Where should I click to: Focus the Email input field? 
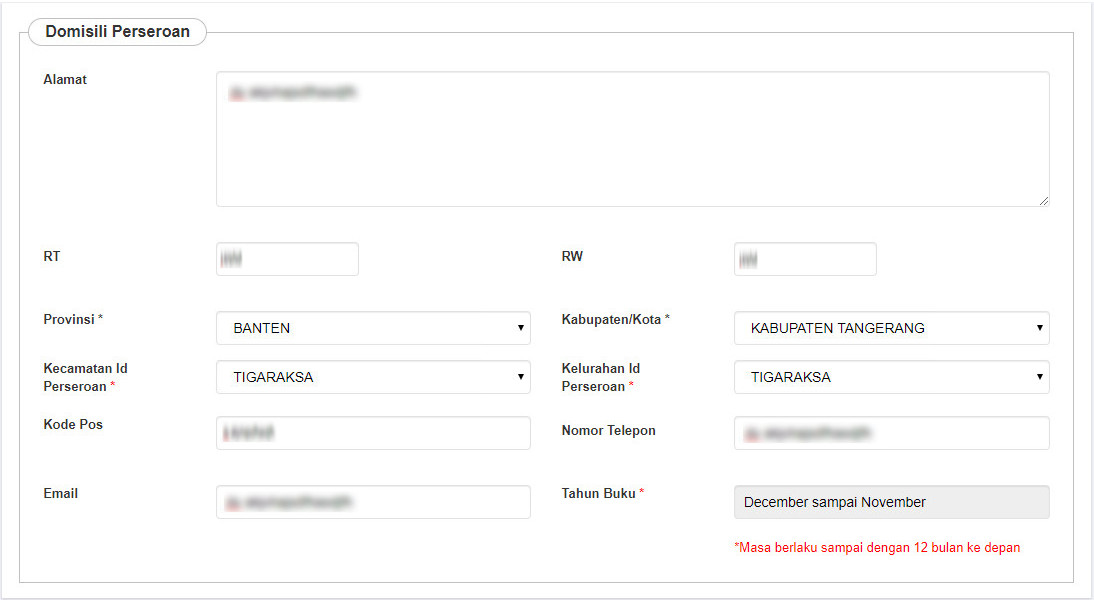point(373,502)
